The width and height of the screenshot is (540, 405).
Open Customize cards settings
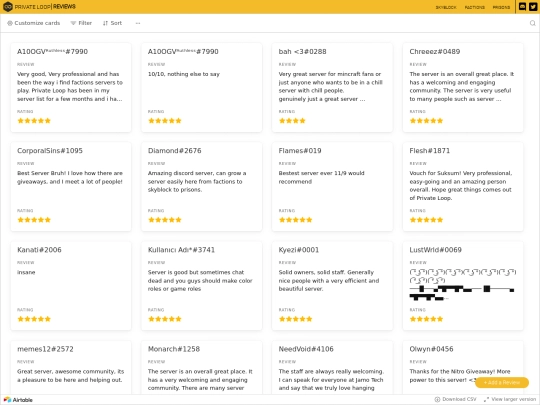coord(33,23)
